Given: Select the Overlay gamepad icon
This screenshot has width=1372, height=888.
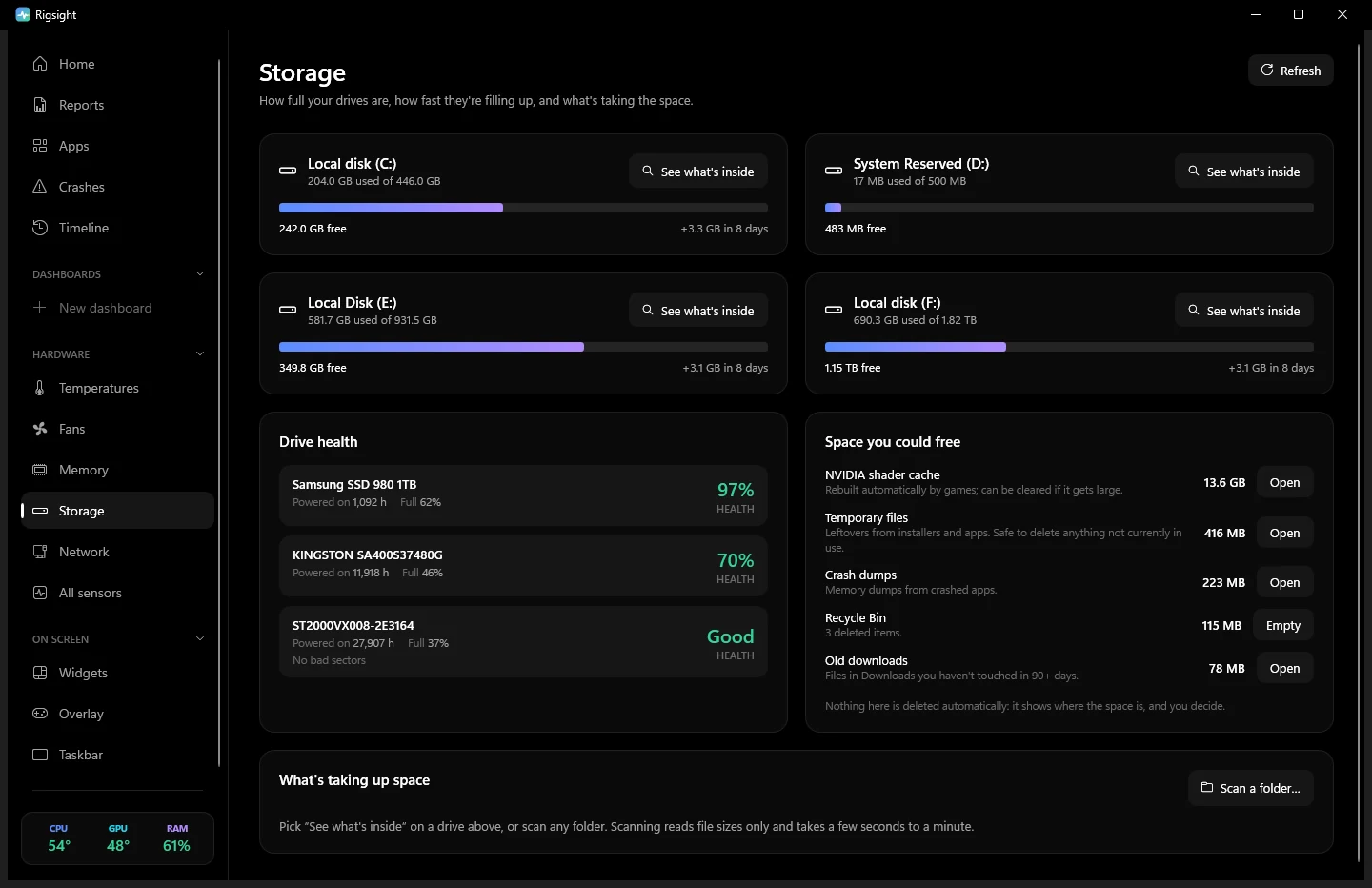Looking at the screenshot, I should [40, 714].
